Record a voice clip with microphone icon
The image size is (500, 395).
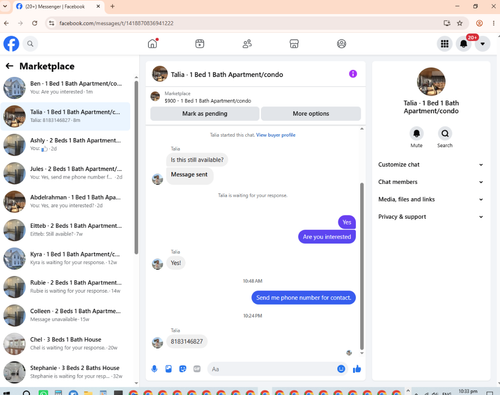(154, 369)
